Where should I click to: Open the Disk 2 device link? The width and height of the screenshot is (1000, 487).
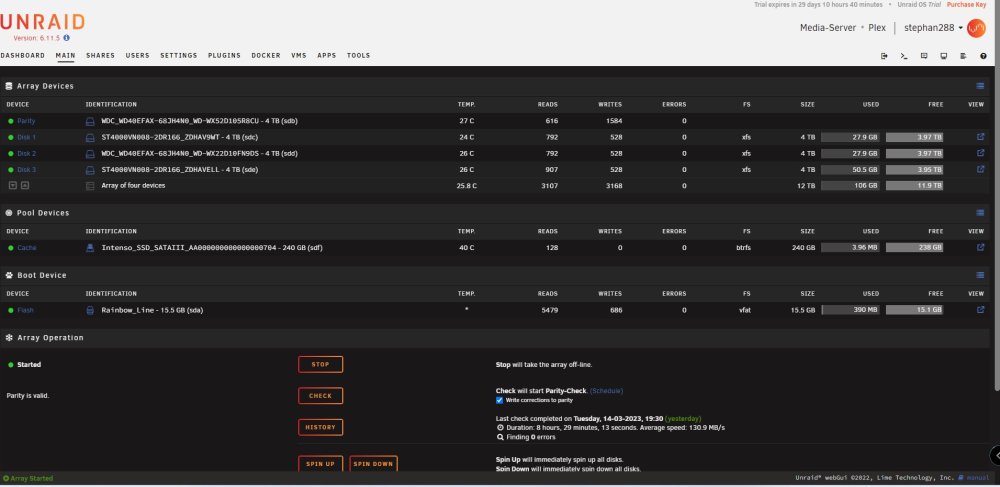click(26, 154)
